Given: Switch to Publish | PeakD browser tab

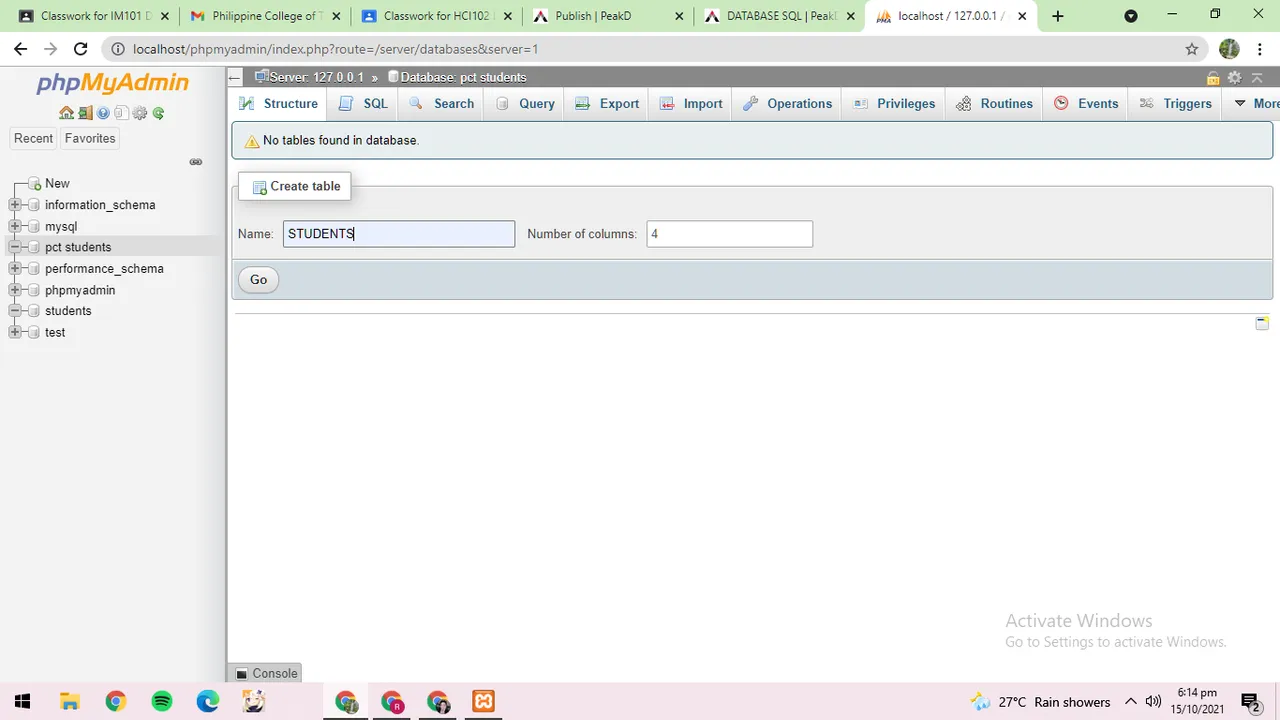Looking at the screenshot, I should pyautogui.click(x=610, y=16).
